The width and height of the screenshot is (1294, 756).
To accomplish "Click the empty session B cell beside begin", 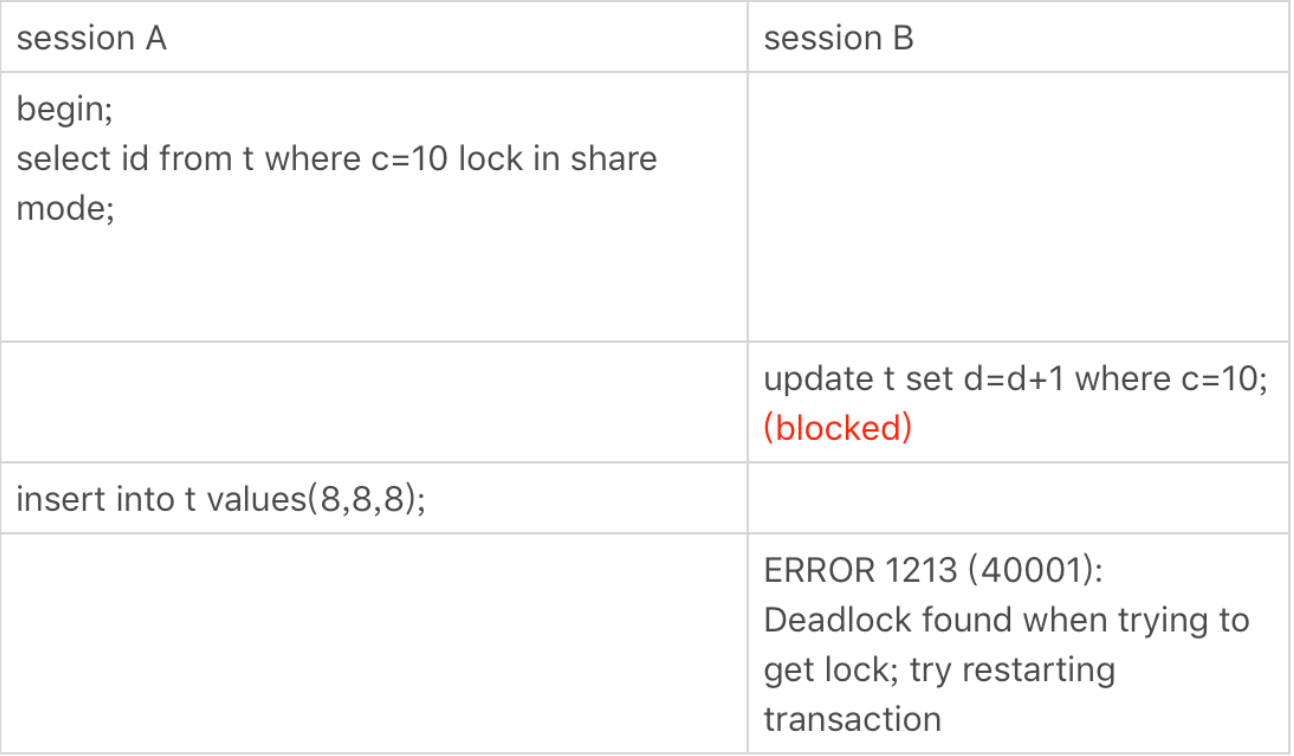I will (1017, 206).
